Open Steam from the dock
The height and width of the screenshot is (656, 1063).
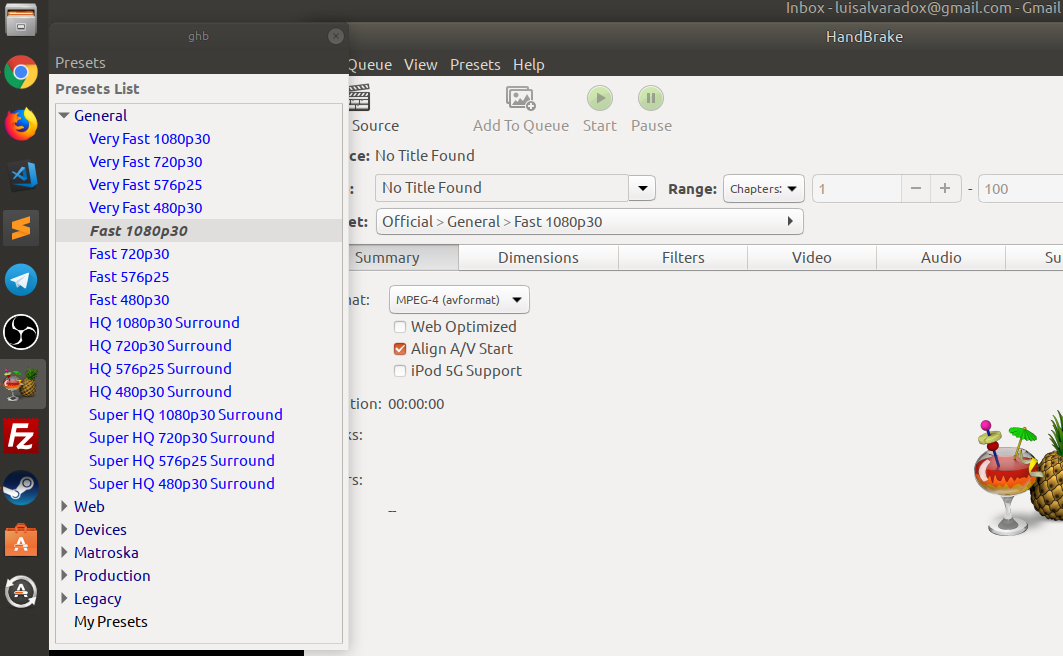[x=21, y=488]
